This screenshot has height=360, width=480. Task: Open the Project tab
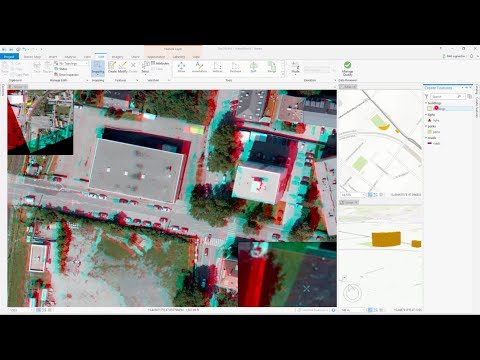[x=9, y=57]
